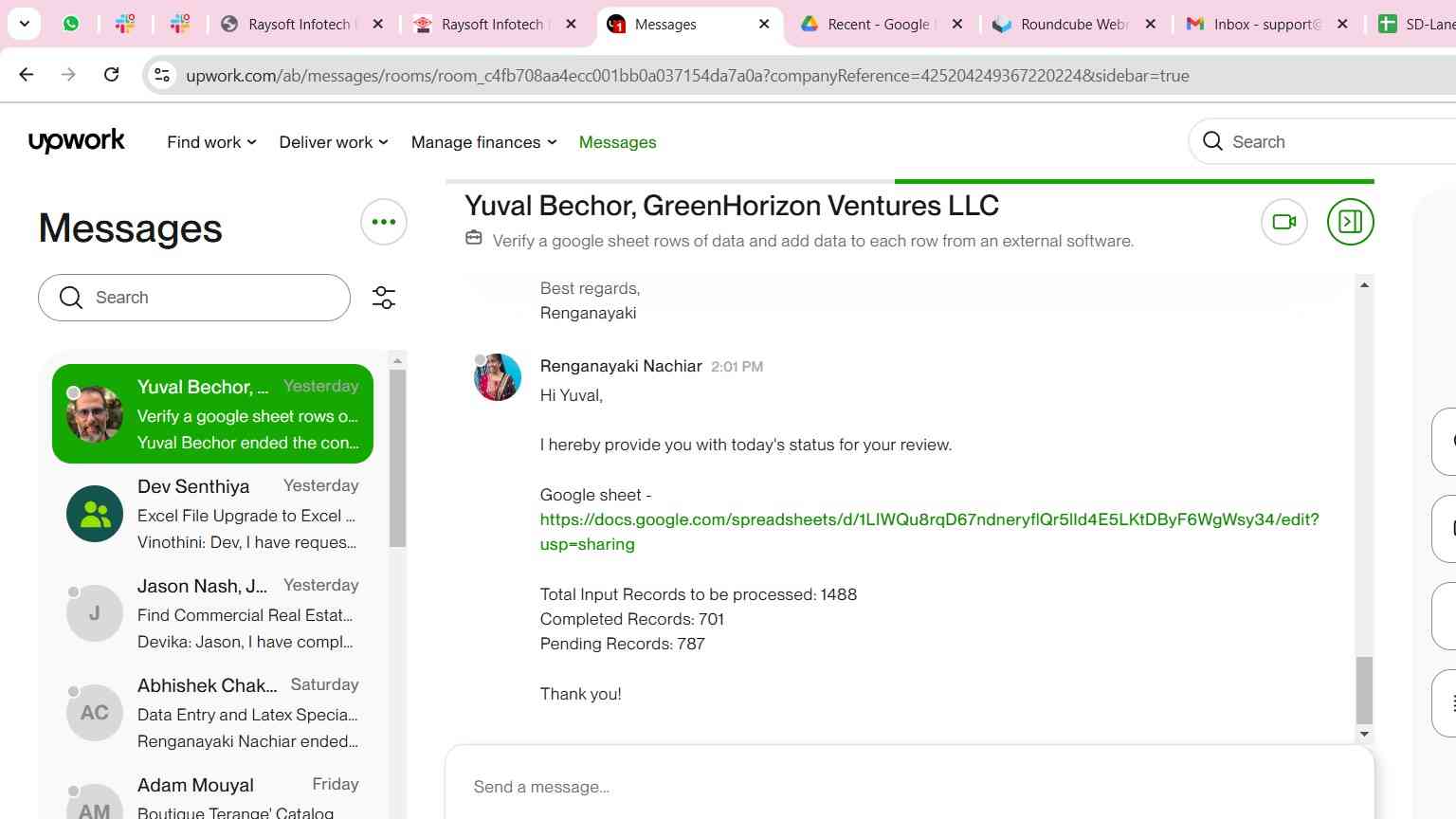Toggle the chat sidebar panel
This screenshot has width=1456, height=819.
point(1351,222)
